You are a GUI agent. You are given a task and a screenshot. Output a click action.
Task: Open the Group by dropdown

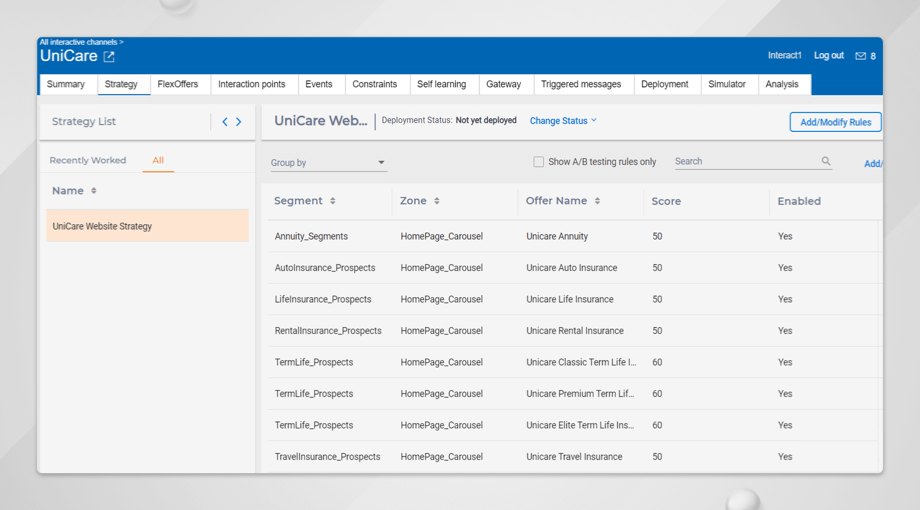328,163
